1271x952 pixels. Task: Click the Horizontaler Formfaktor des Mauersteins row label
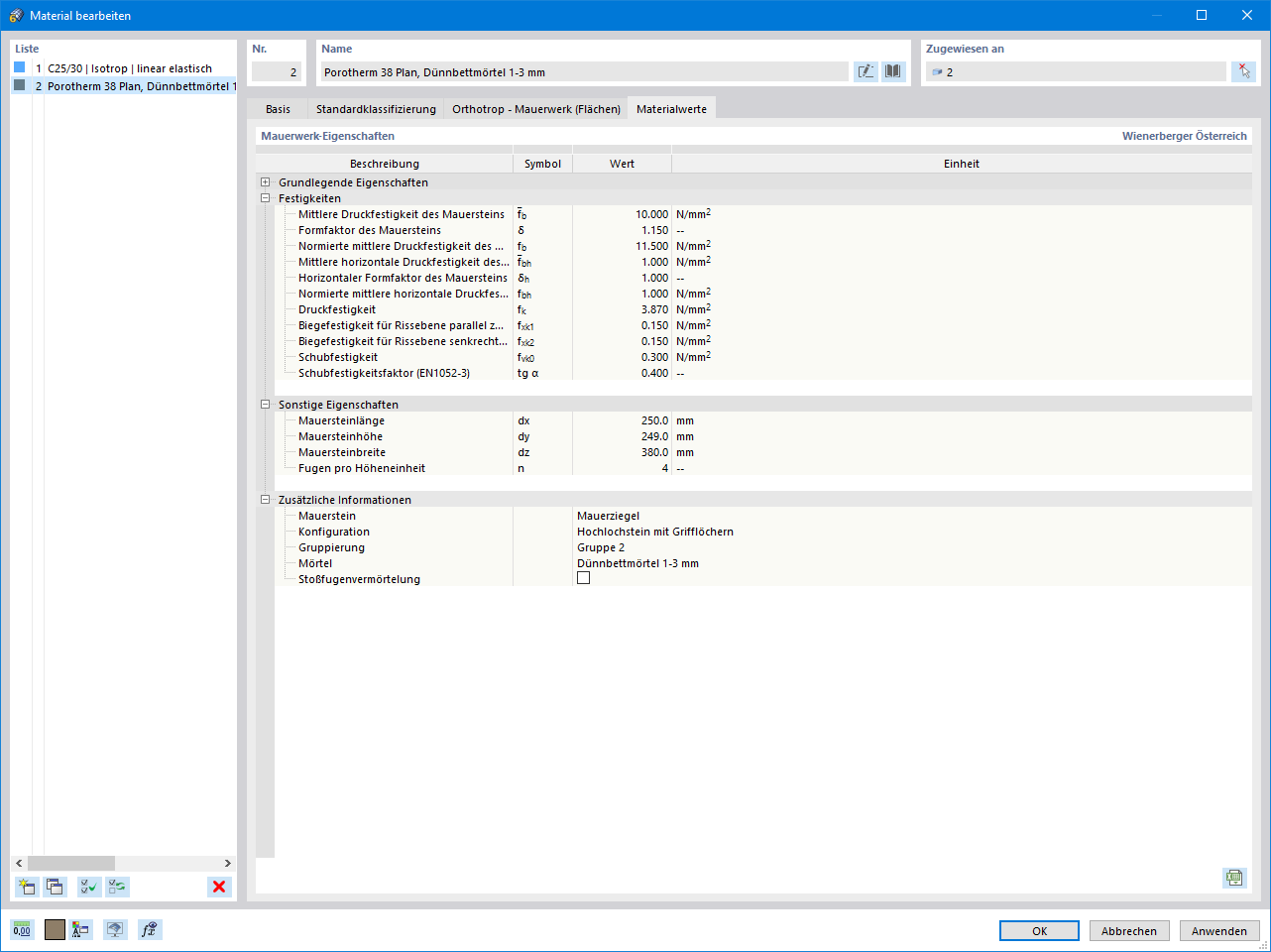[x=403, y=278]
